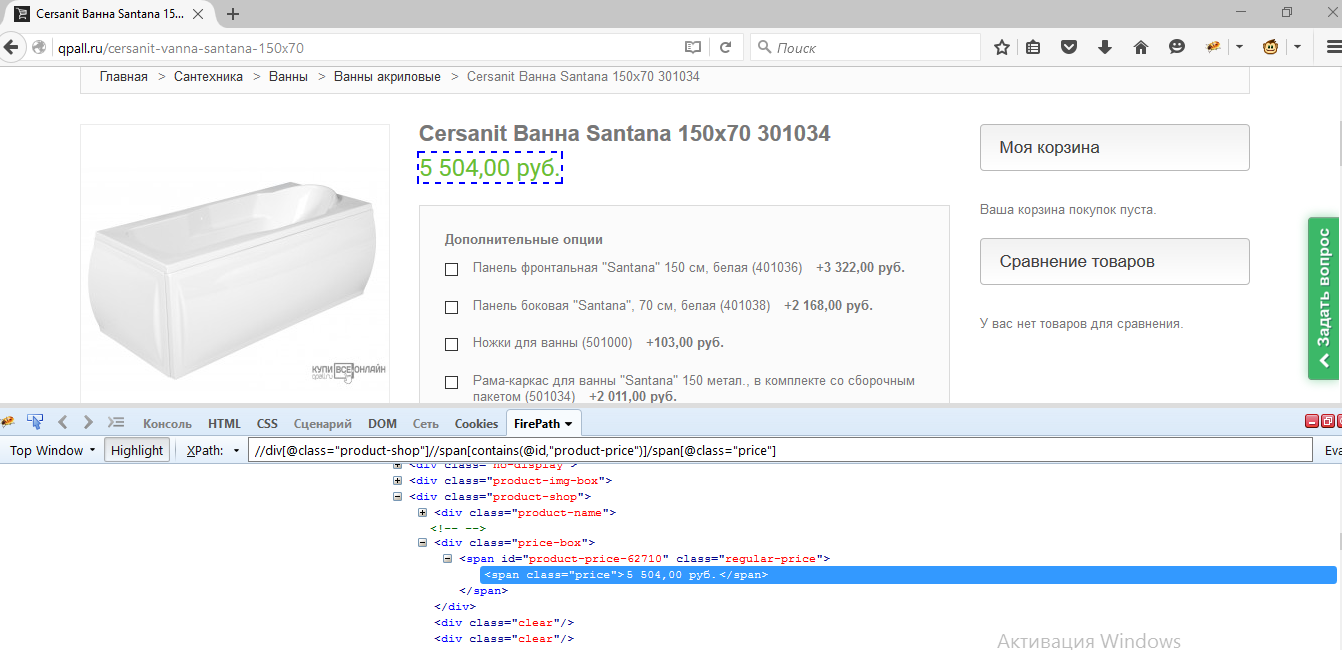Open the Pocket icon in the toolbar
The height and width of the screenshot is (650, 1342).
pos(1069,47)
